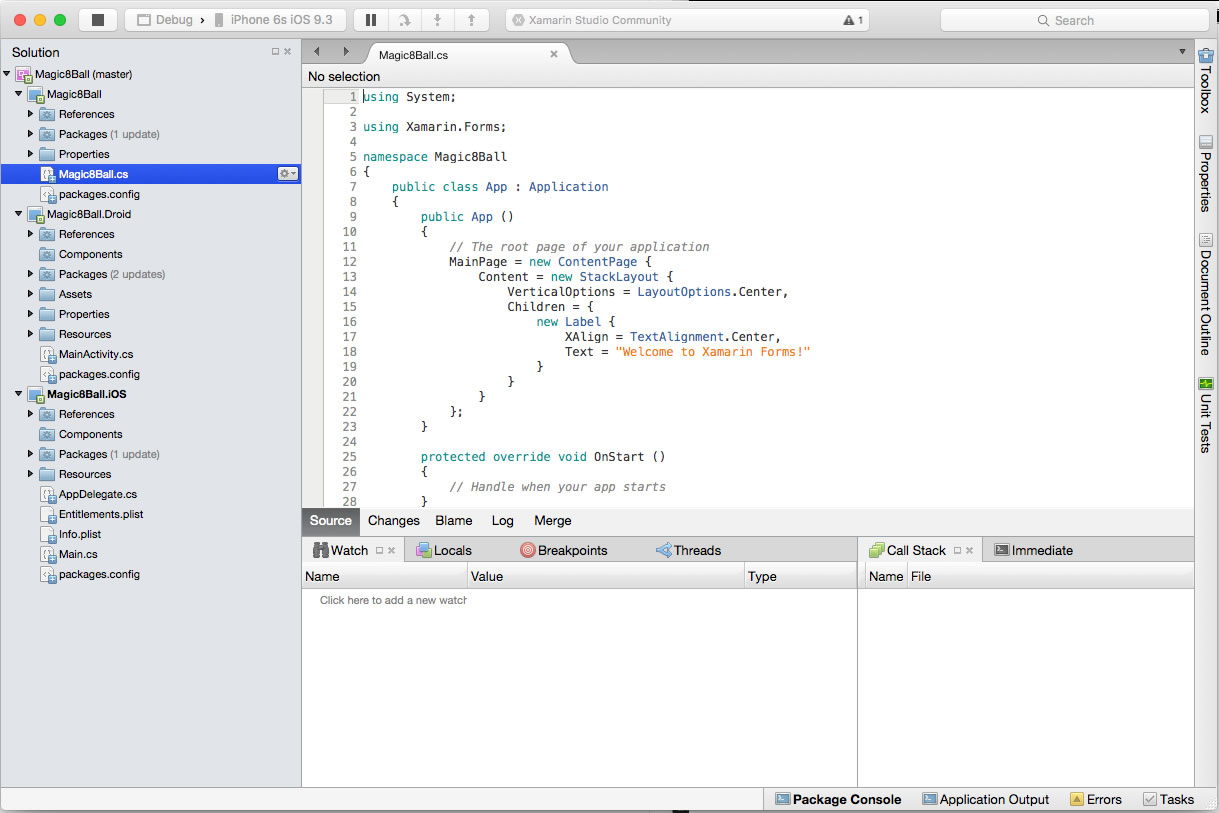Viewport: 1219px width, 813px height.
Task: Switch to the Log view tab
Action: pyautogui.click(x=503, y=521)
